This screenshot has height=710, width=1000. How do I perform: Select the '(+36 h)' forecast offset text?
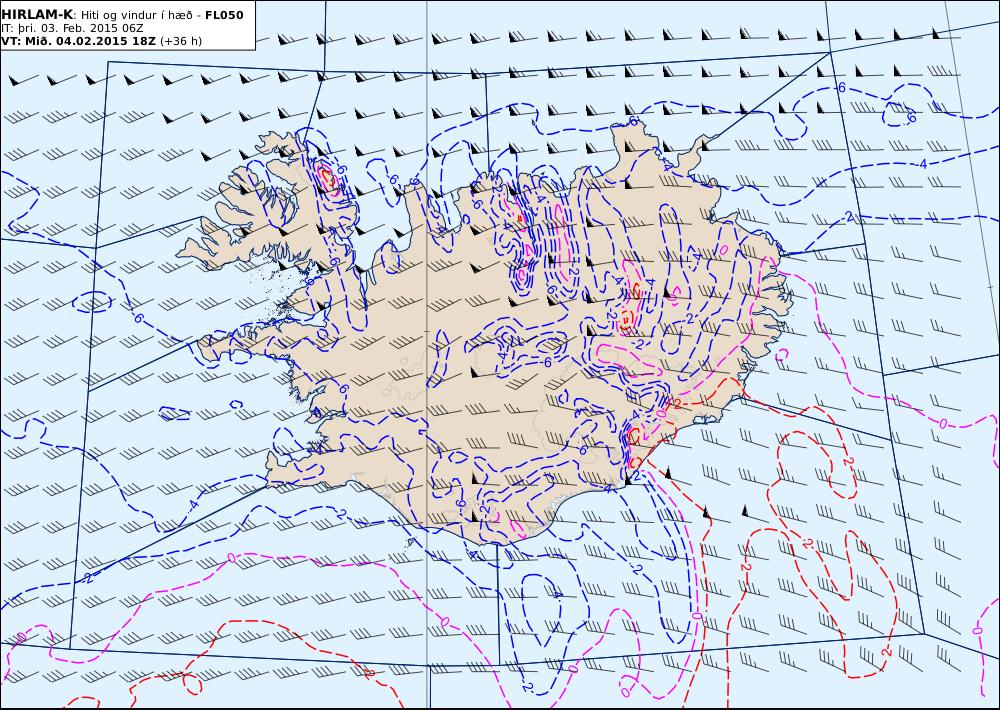(x=180, y=41)
